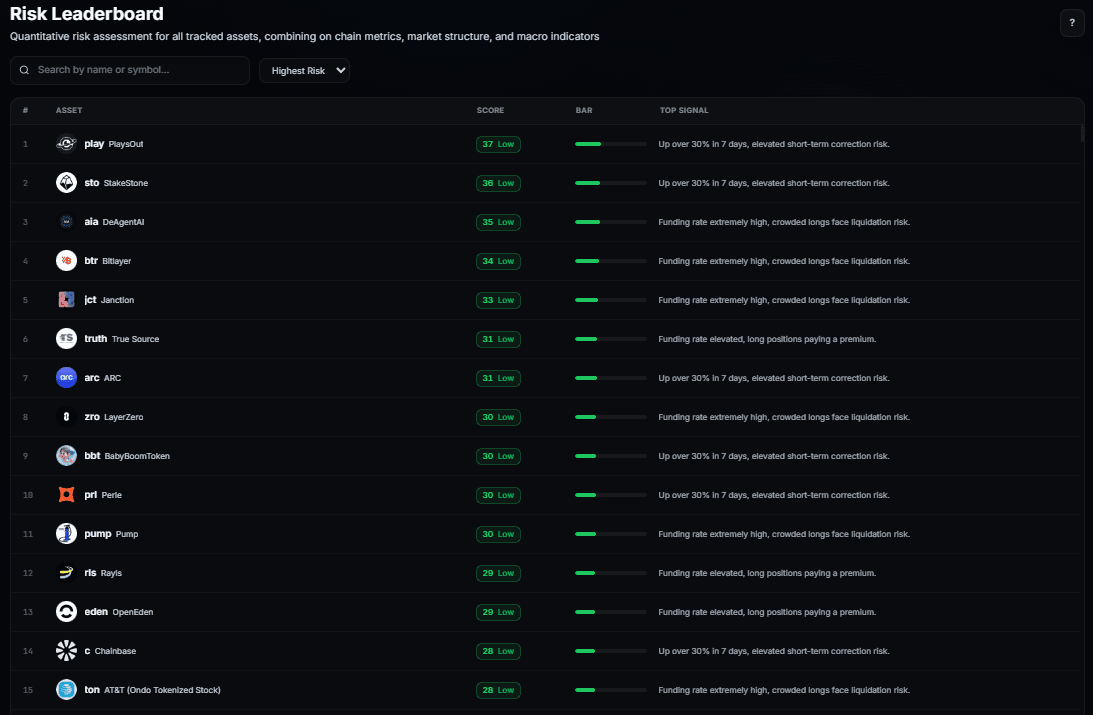Select the 'zro' symbol text
Viewport: 1093px width, 715px height.
92,417
